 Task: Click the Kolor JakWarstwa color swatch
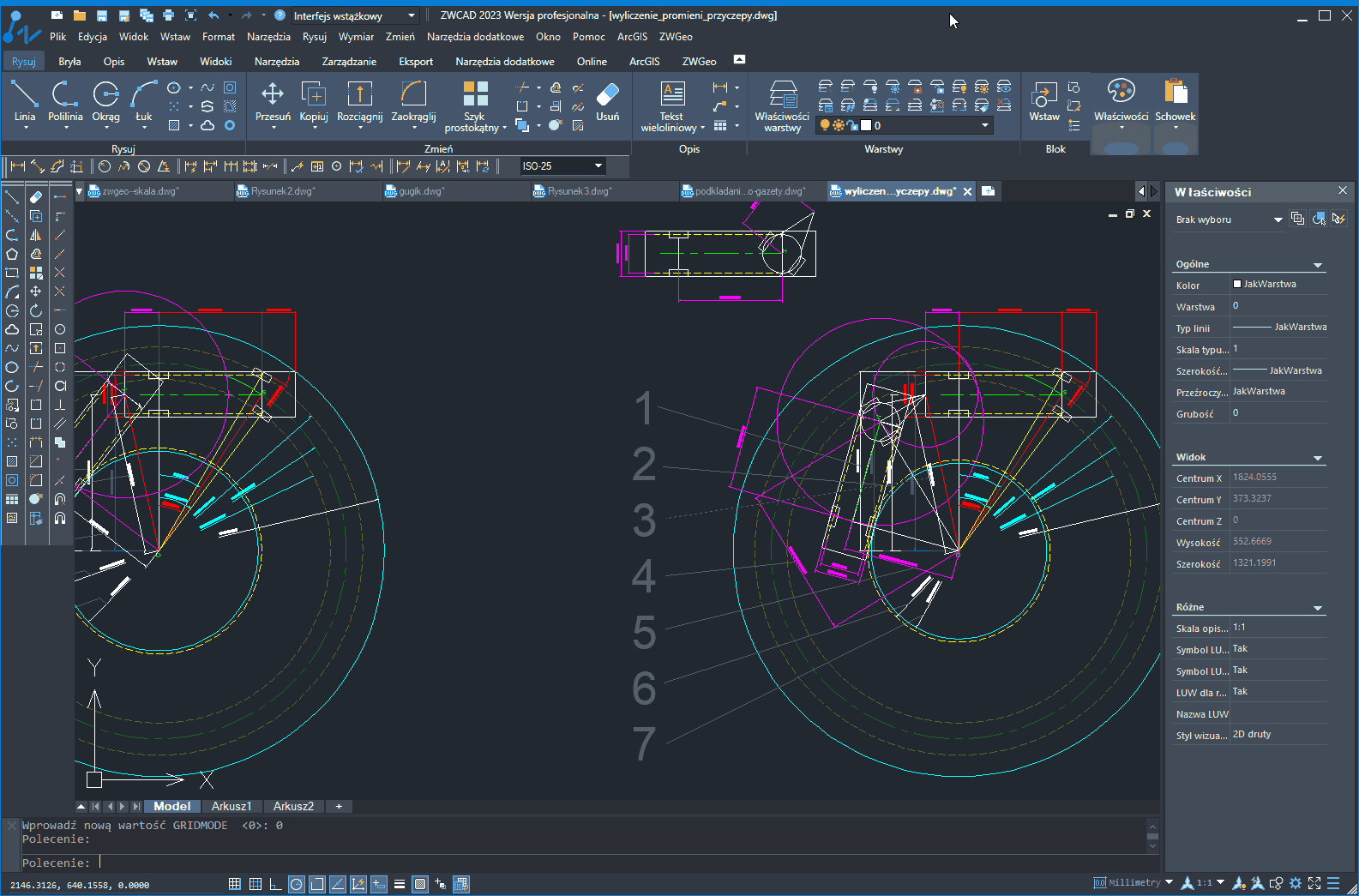1237,284
